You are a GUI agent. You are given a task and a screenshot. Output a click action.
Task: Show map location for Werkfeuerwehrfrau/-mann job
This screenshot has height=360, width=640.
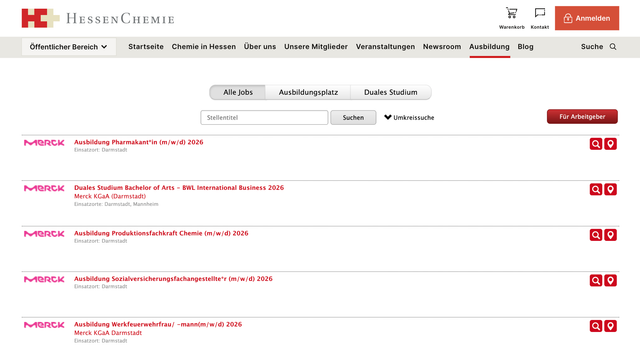610,326
